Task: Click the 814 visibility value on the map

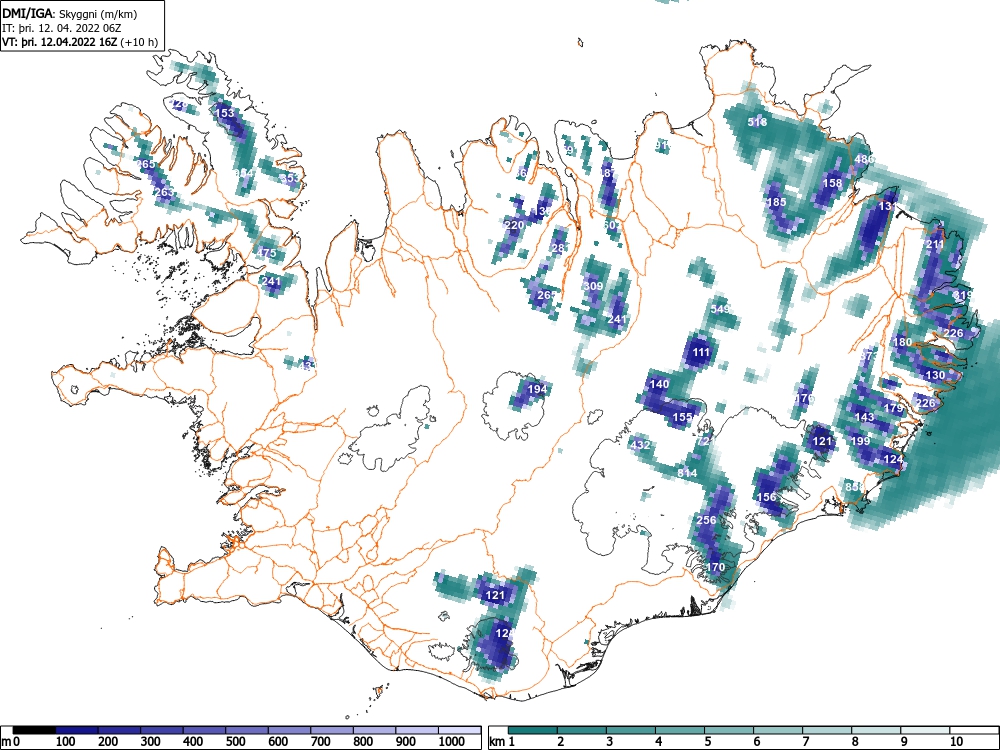Action: [687, 473]
